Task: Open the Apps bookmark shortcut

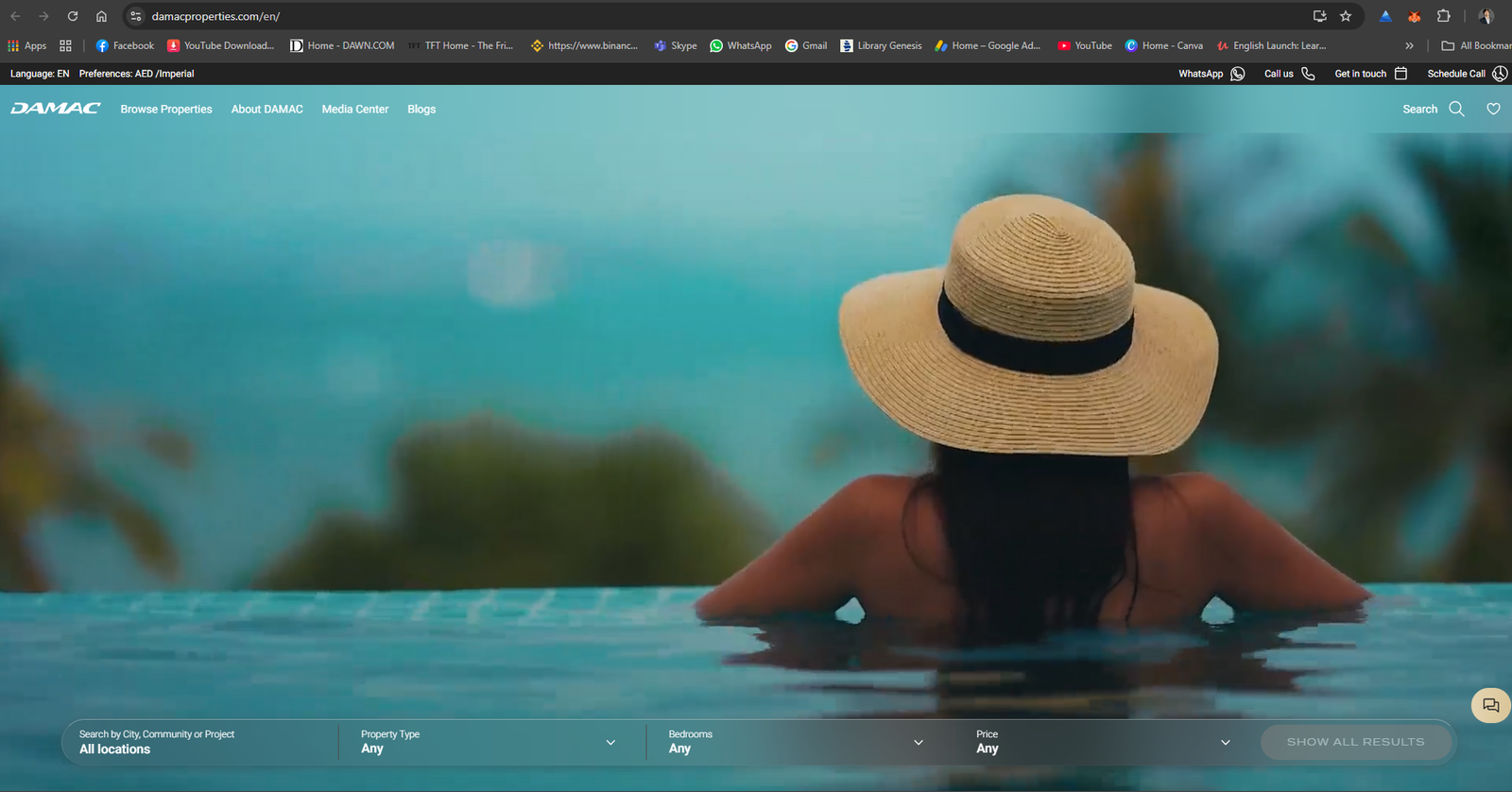Action: pos(27,45)
